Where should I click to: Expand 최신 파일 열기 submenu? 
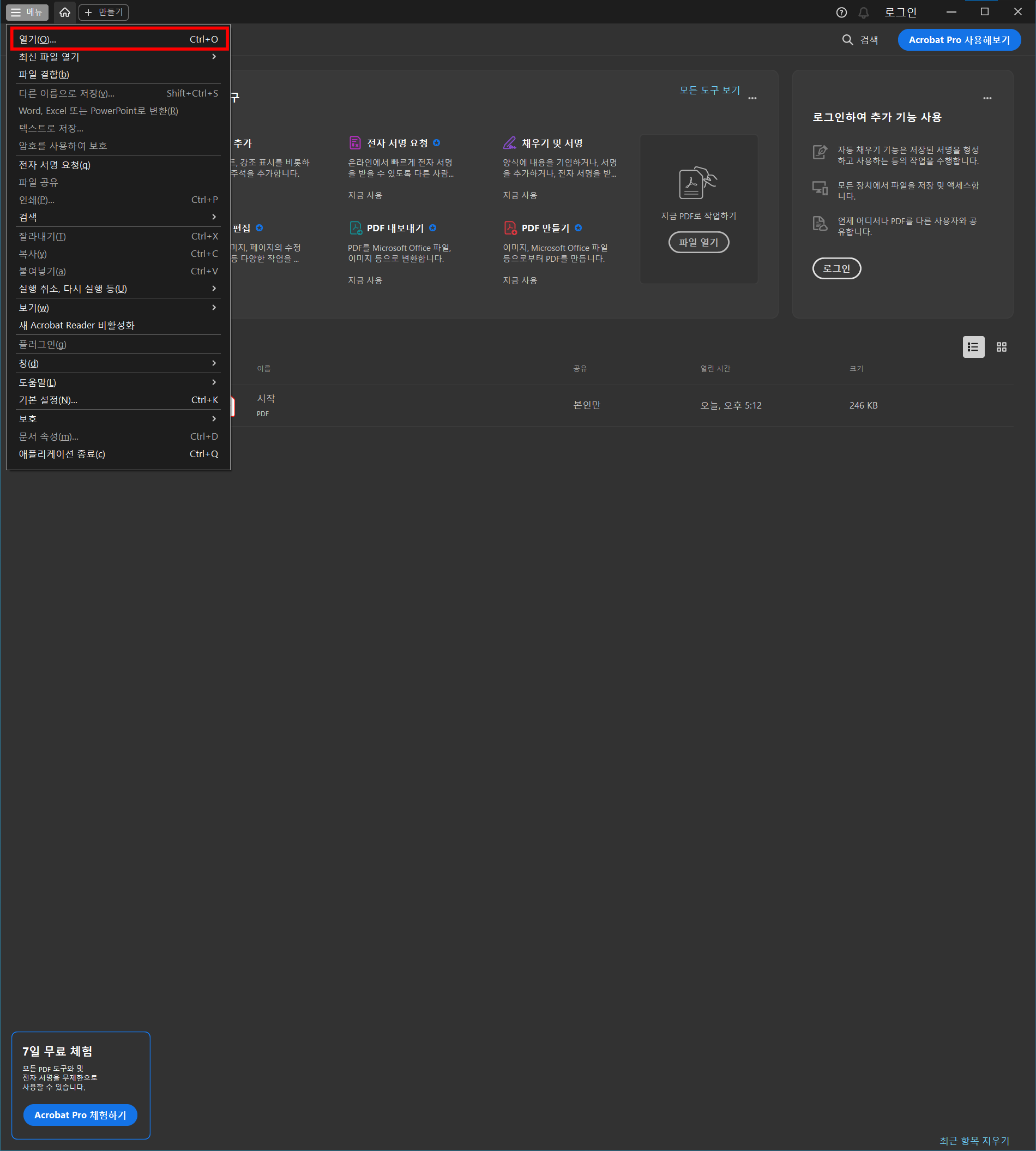[118, 57]
